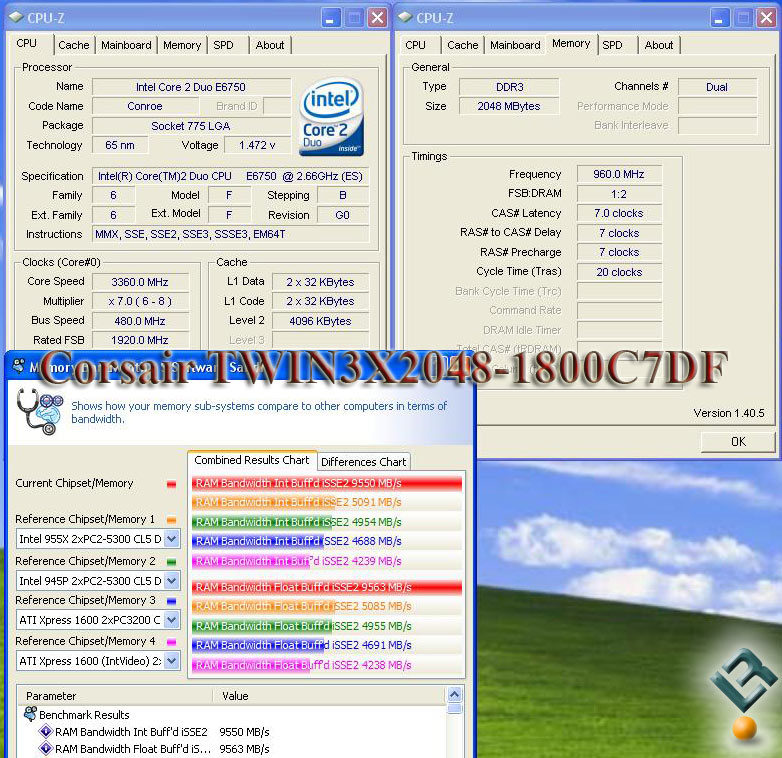The height and width of the screenshot is (758, 782).
Task: Open About tab in right CPU-Z window
Action: 659,45
